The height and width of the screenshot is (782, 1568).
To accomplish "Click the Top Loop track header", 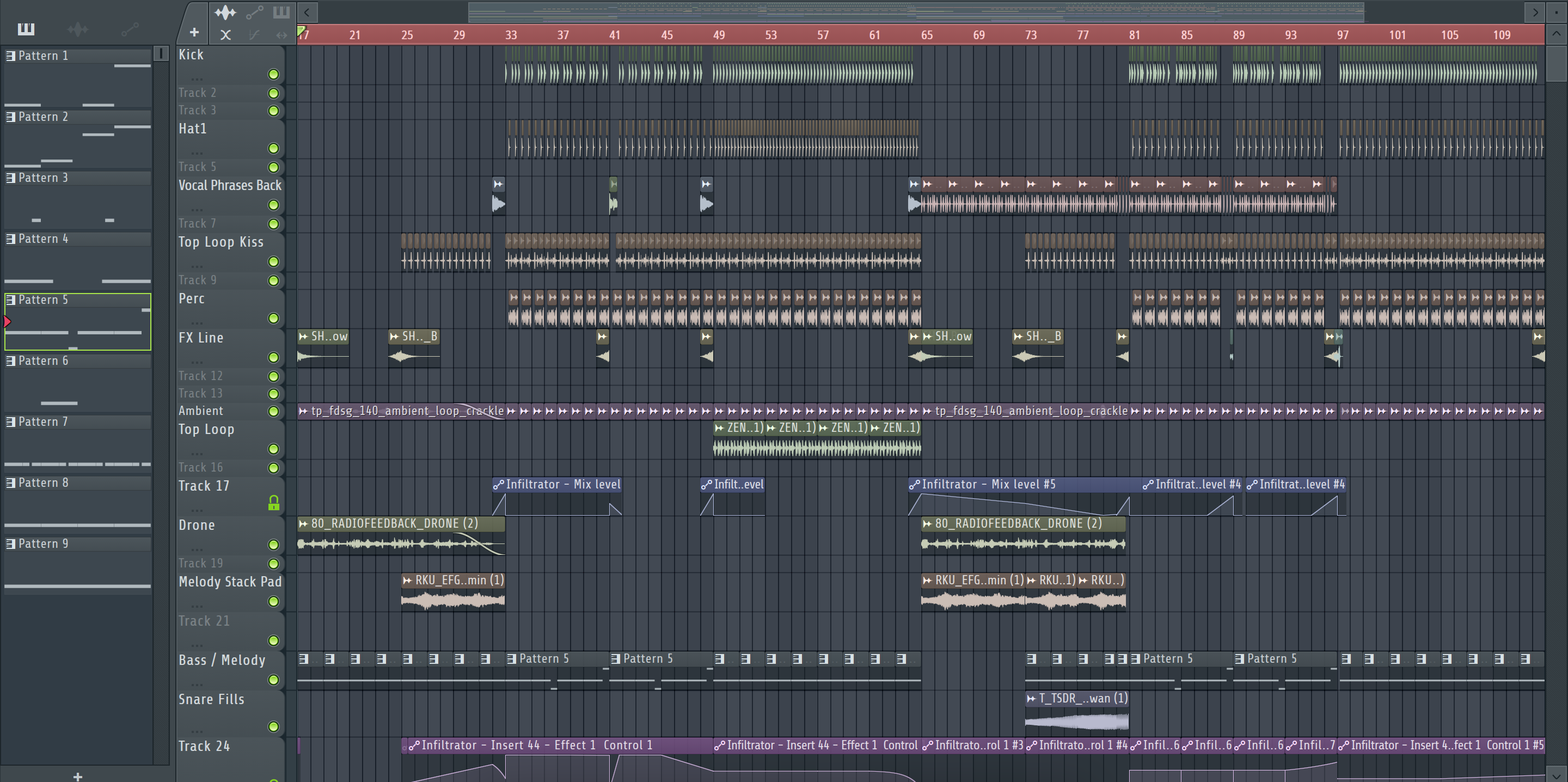I will pos(230,439).
